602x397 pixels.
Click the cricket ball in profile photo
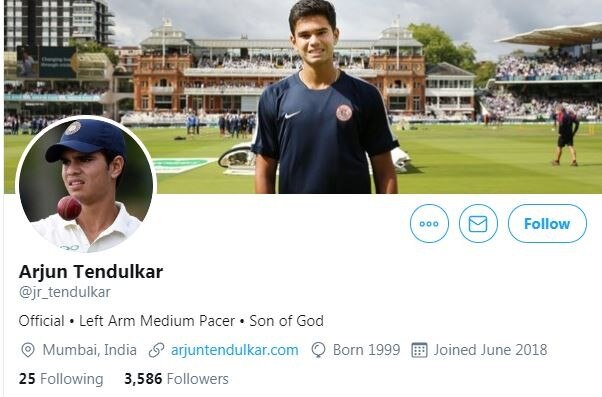[69, 208]
